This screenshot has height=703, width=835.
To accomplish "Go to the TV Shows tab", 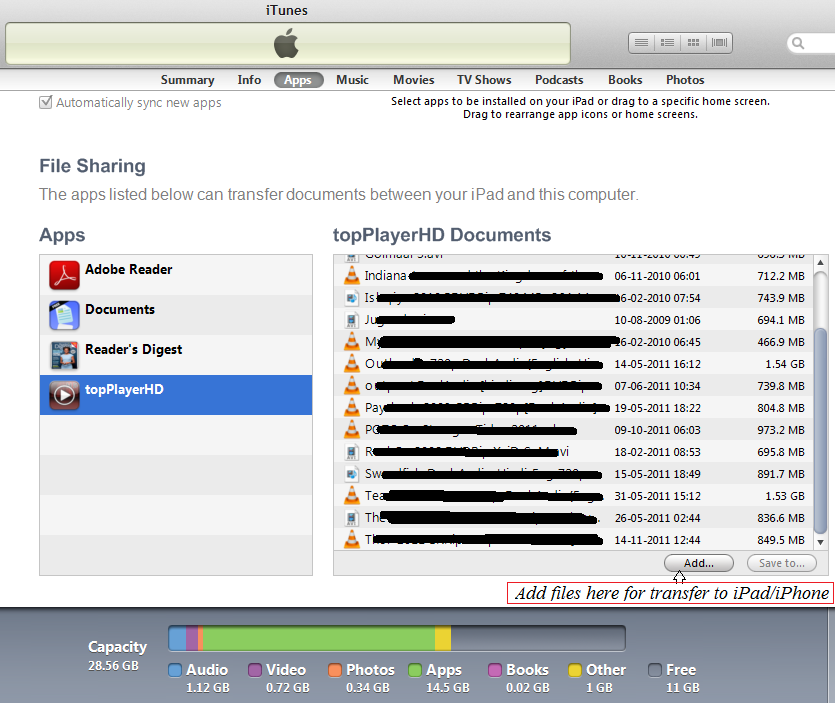I will (x=484, y=80).
